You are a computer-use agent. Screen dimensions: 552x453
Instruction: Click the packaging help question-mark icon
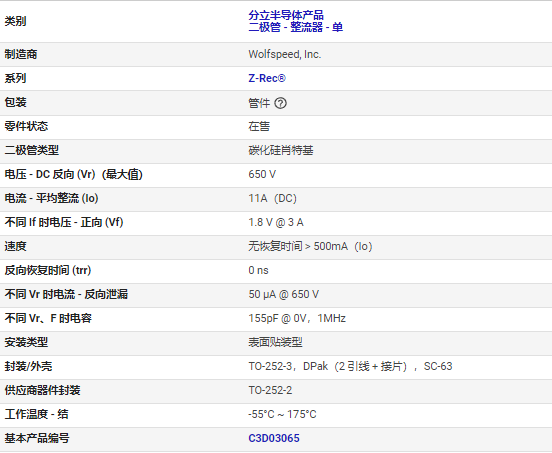coord(280,103)
